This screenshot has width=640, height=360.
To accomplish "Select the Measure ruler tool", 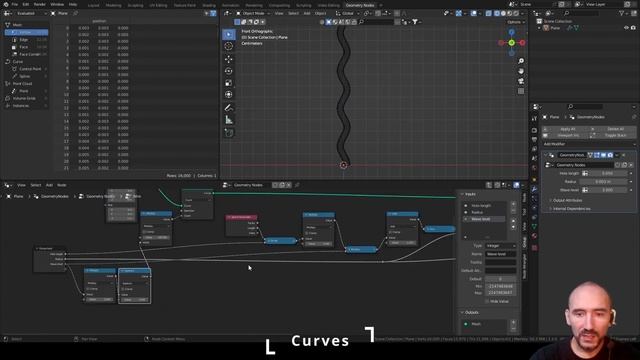I will point(229,120).
